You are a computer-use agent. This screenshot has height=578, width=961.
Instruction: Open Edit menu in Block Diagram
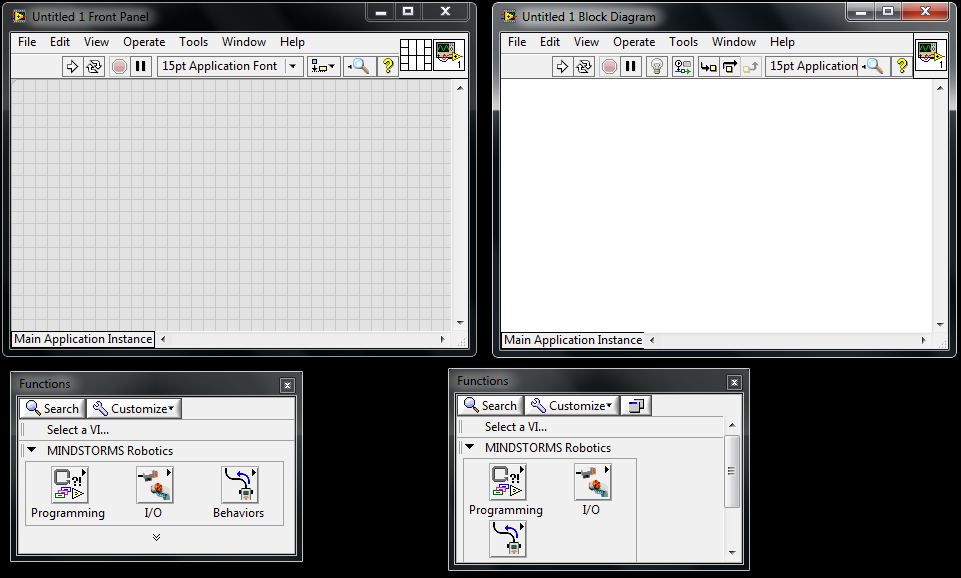[x=550, y=42]
